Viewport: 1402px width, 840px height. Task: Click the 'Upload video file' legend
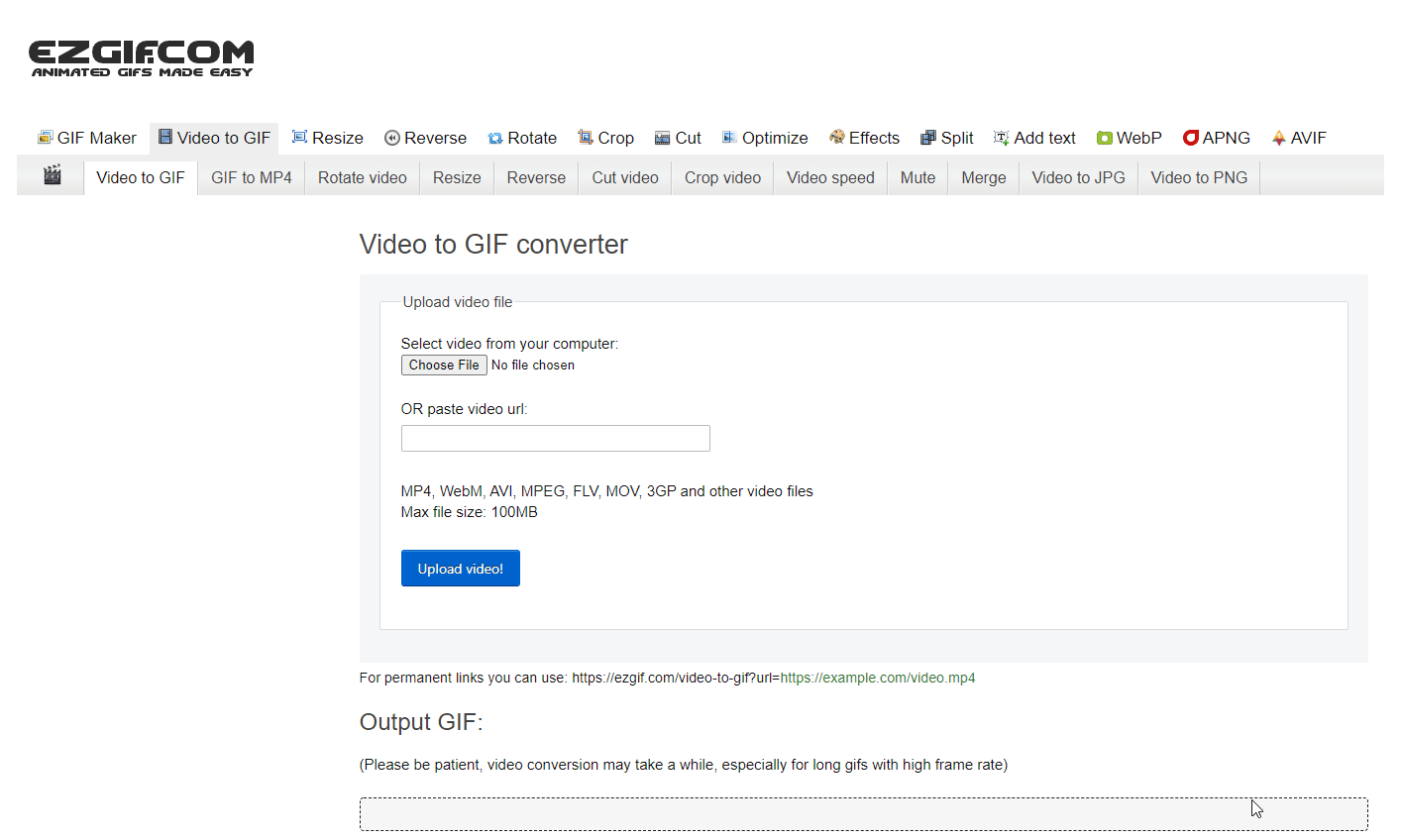[458, 302]
